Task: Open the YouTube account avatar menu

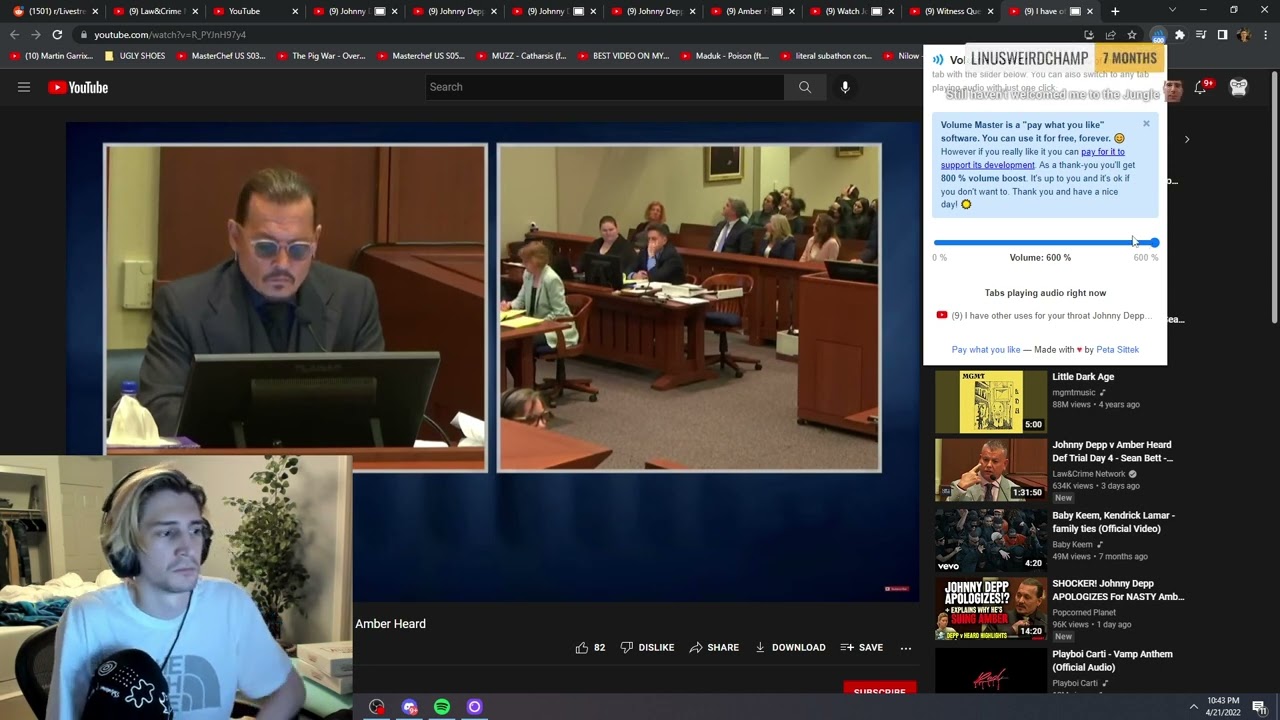Action: (1238, 87)
